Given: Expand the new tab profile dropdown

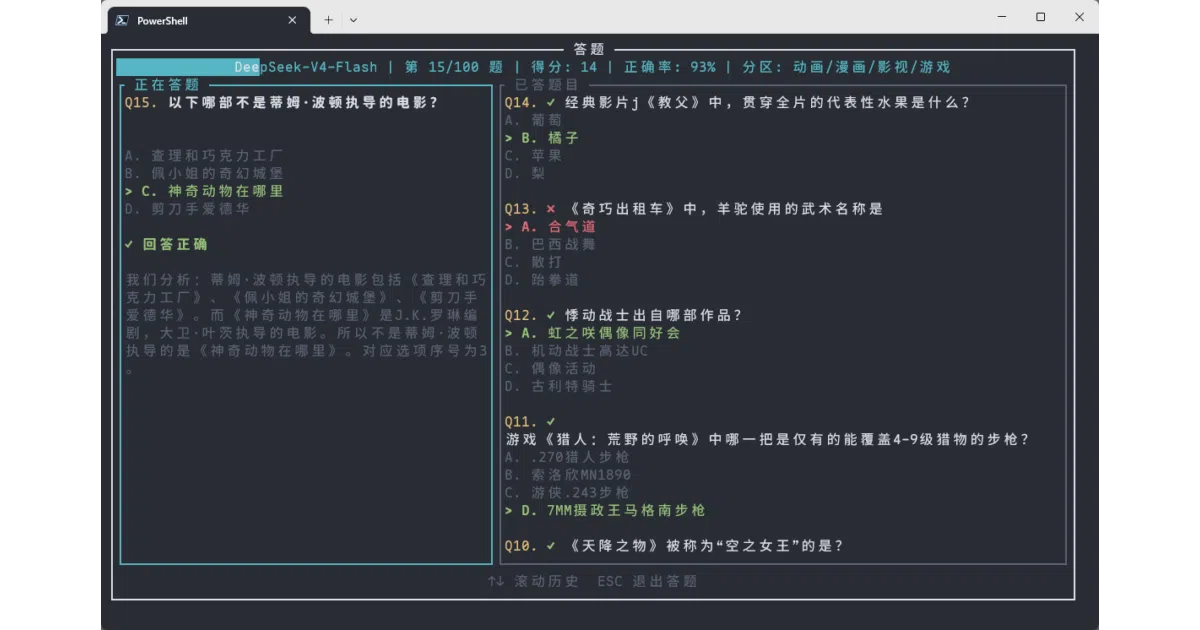Looking at the screenshot, I should point(353,20).
